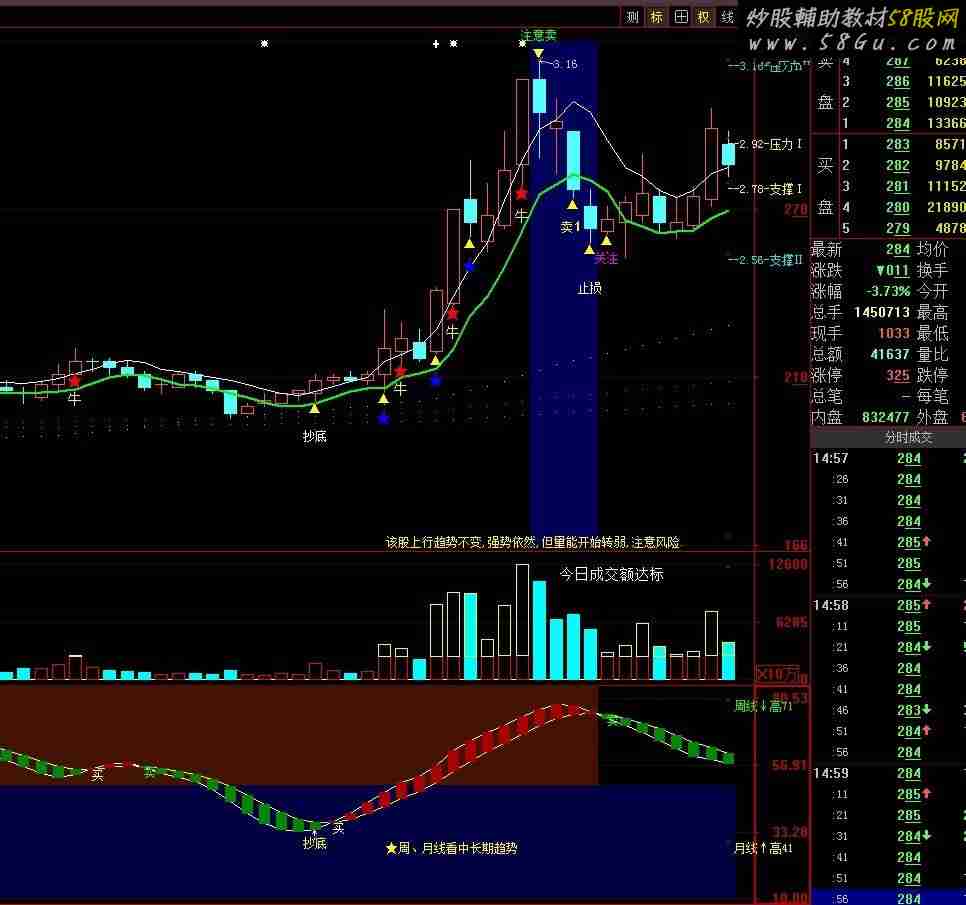Select the 2.78-支撑I support label
Screen dimensions: 966x905
(770, 189)
